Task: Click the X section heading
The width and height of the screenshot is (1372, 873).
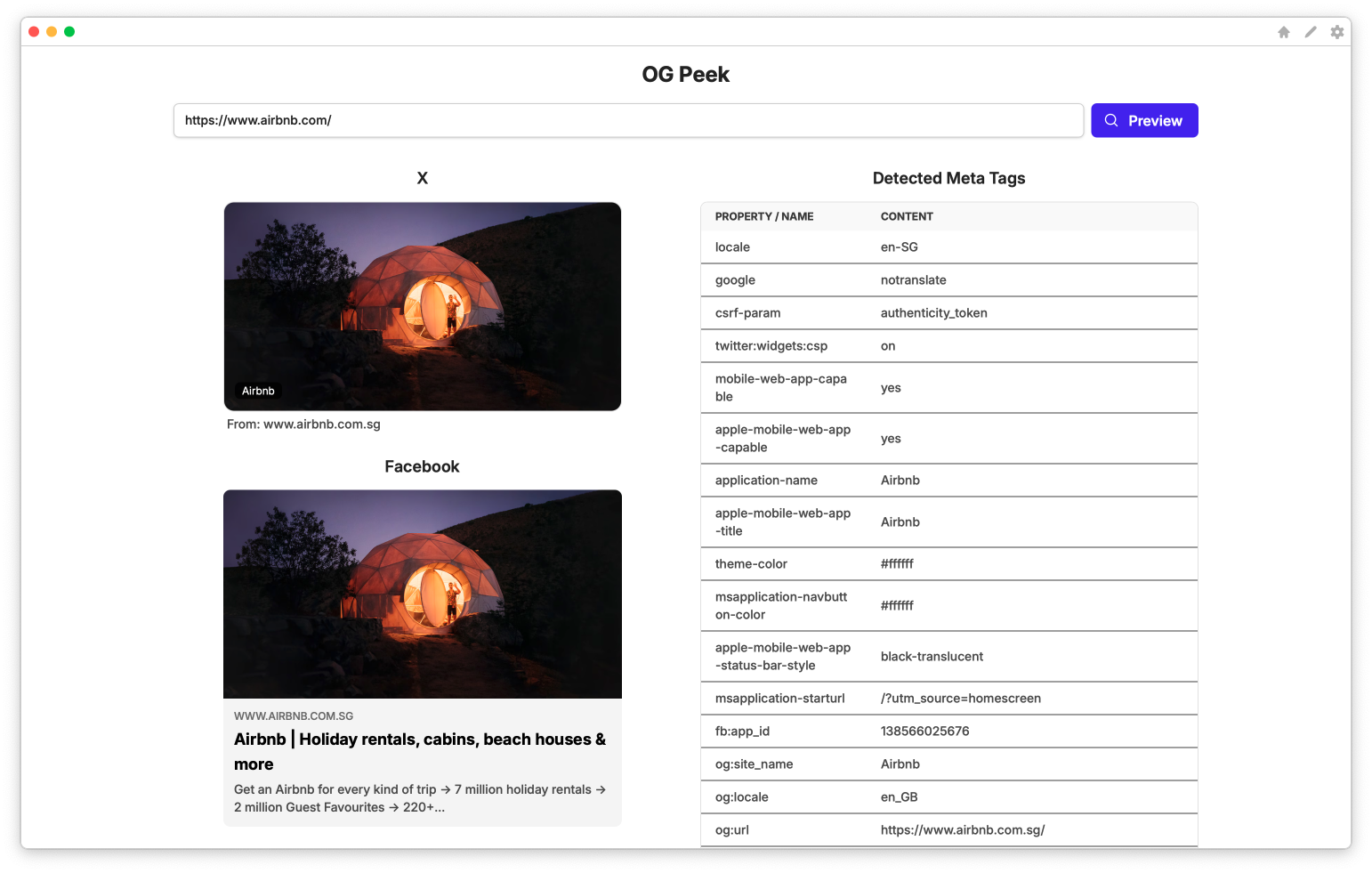Action: click(422, 178)
